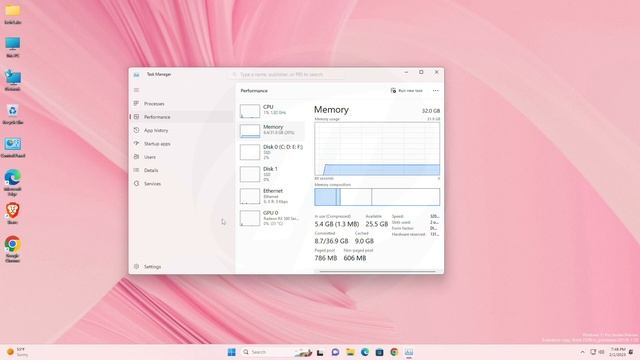This screenshot has height=360, width=640.
Task: Open File Explorer from the taskbar
Action: pyautogui.click(x=350, y=352)
